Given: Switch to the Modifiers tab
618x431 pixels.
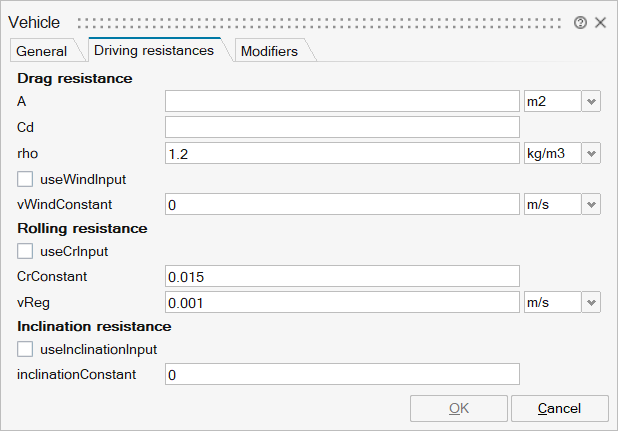Looking at the screenshot, I should coord(269,51).
